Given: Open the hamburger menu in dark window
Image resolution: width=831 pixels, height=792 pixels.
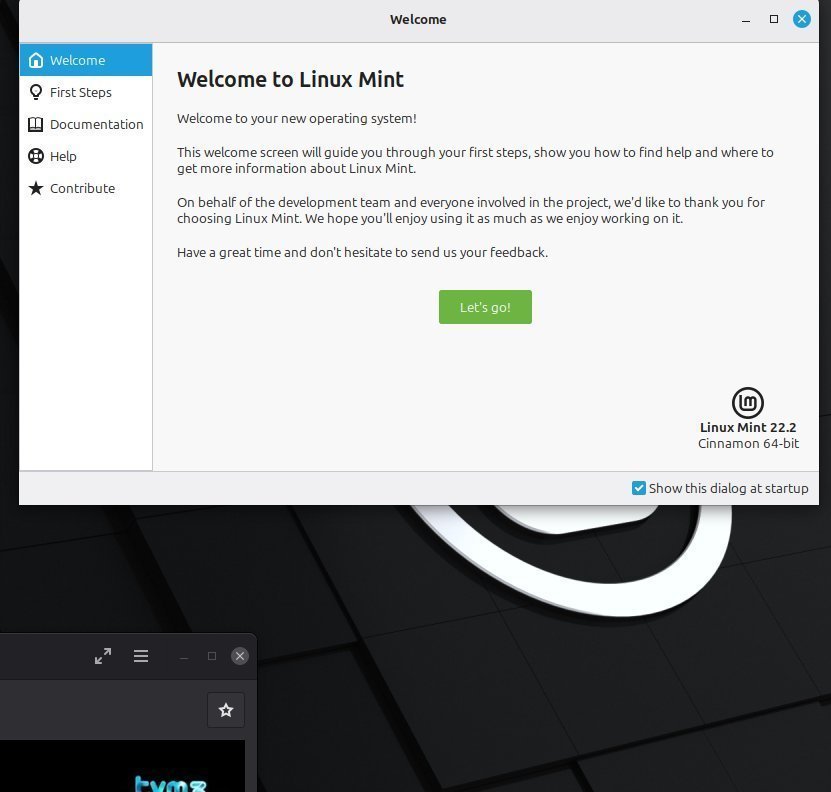Looking at the screenshot, I should coord(141,656).
